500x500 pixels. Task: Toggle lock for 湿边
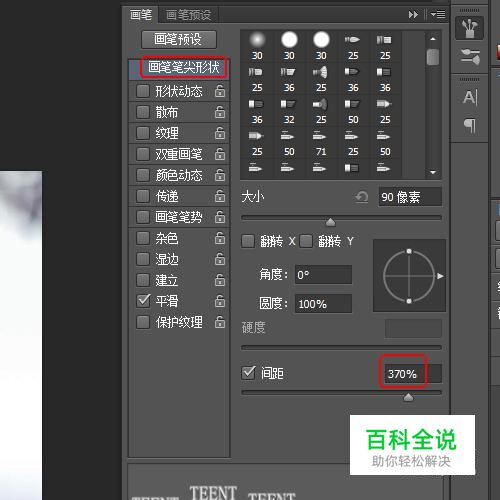coord(220,259)
